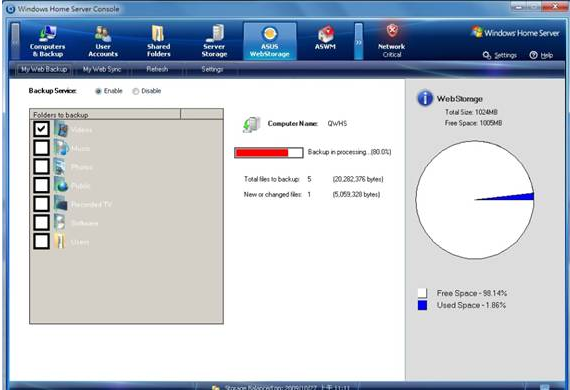Viewport: 570px width, 390px height.
Task: Go to Shared Folders
Action: 158,41
